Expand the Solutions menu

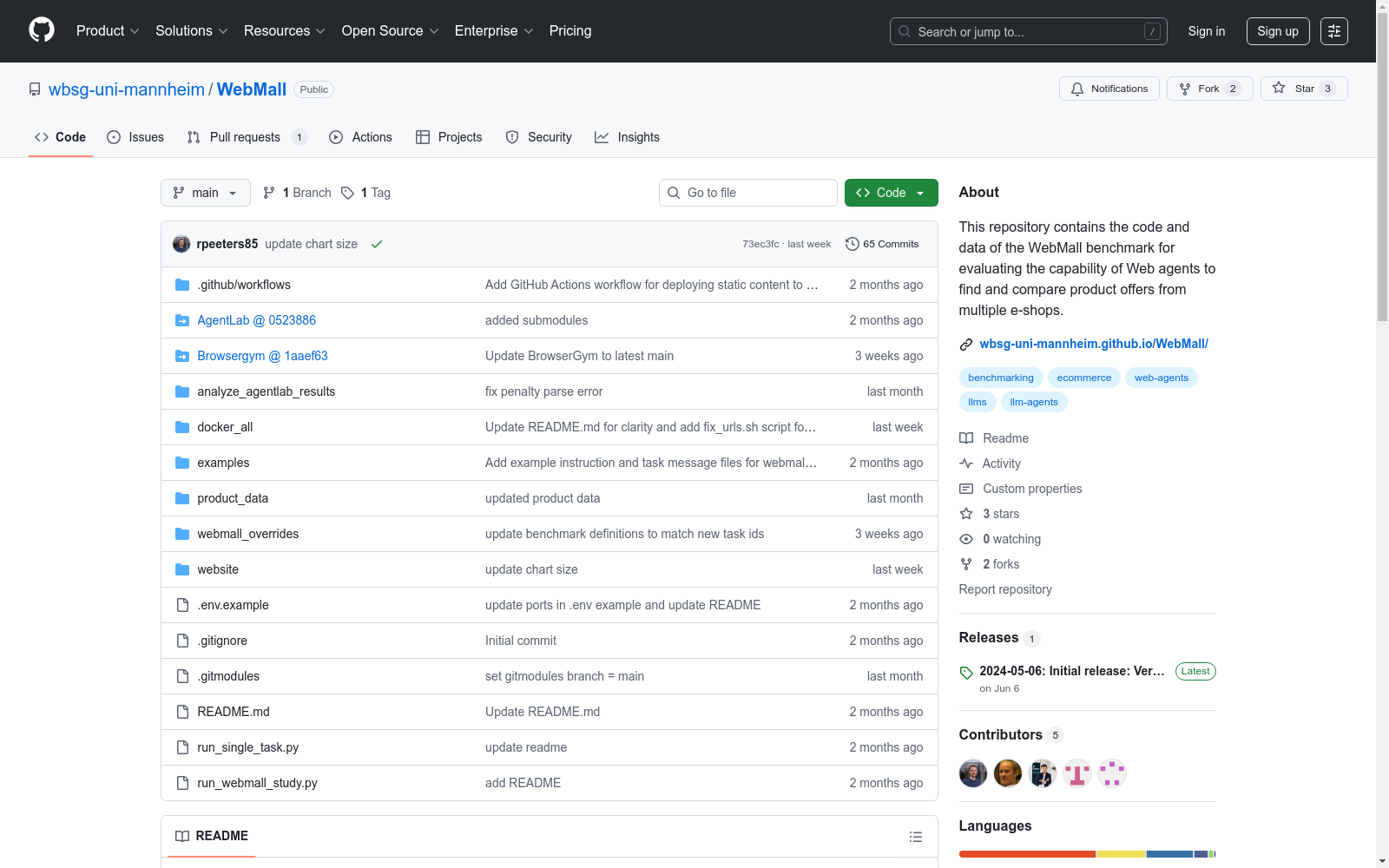pyautogui.click(x=192, y=31)
